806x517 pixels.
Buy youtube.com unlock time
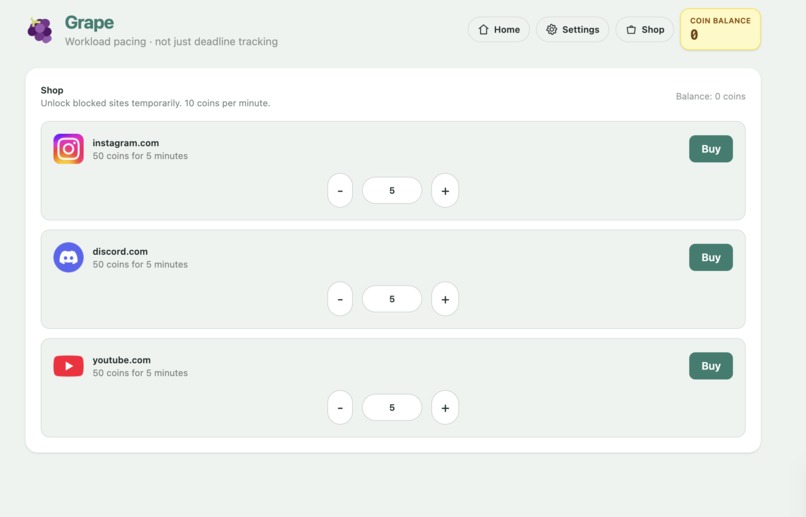[x=711, y=366]
